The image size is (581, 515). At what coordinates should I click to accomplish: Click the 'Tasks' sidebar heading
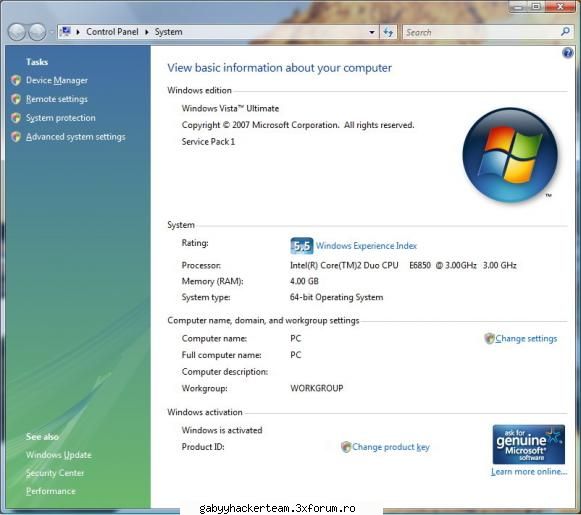37,62
